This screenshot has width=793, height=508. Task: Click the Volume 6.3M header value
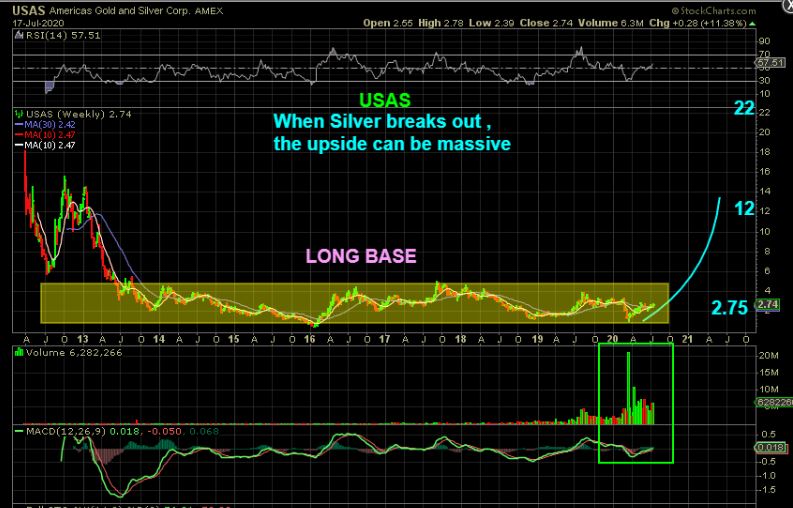(x=610, y=23)
